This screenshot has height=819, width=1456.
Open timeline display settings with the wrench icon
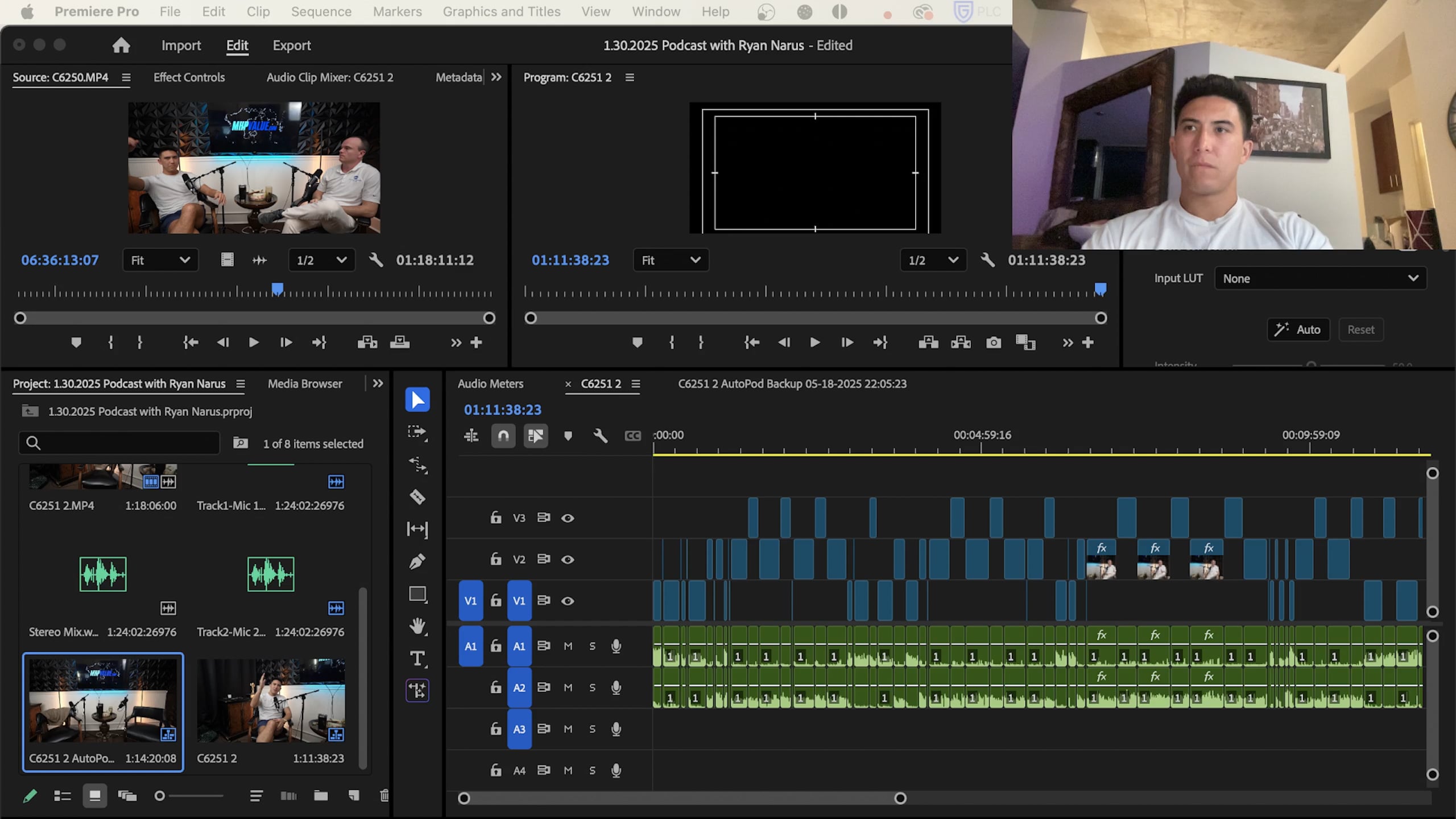point(601,436)
